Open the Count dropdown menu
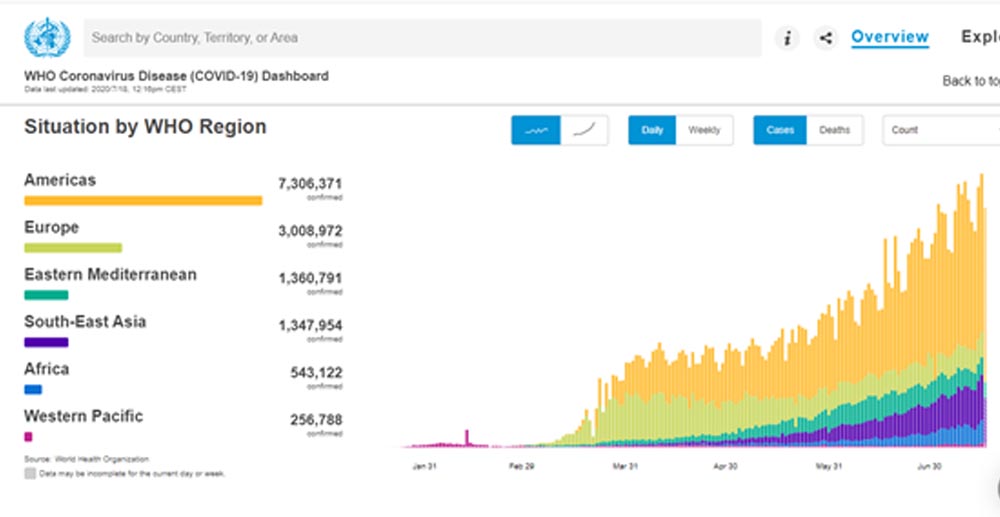This screenshot has width=1000, height=517. 940,130
